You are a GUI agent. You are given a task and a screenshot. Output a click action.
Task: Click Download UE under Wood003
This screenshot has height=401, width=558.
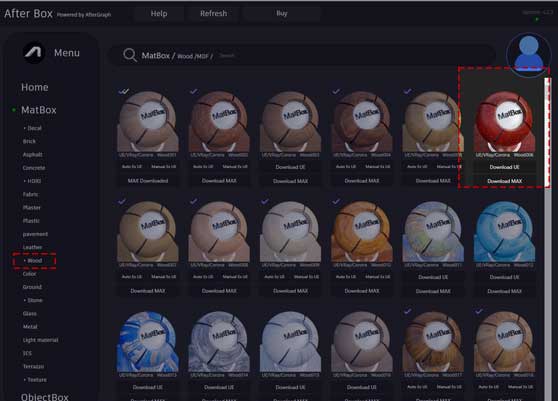(290, 167)
